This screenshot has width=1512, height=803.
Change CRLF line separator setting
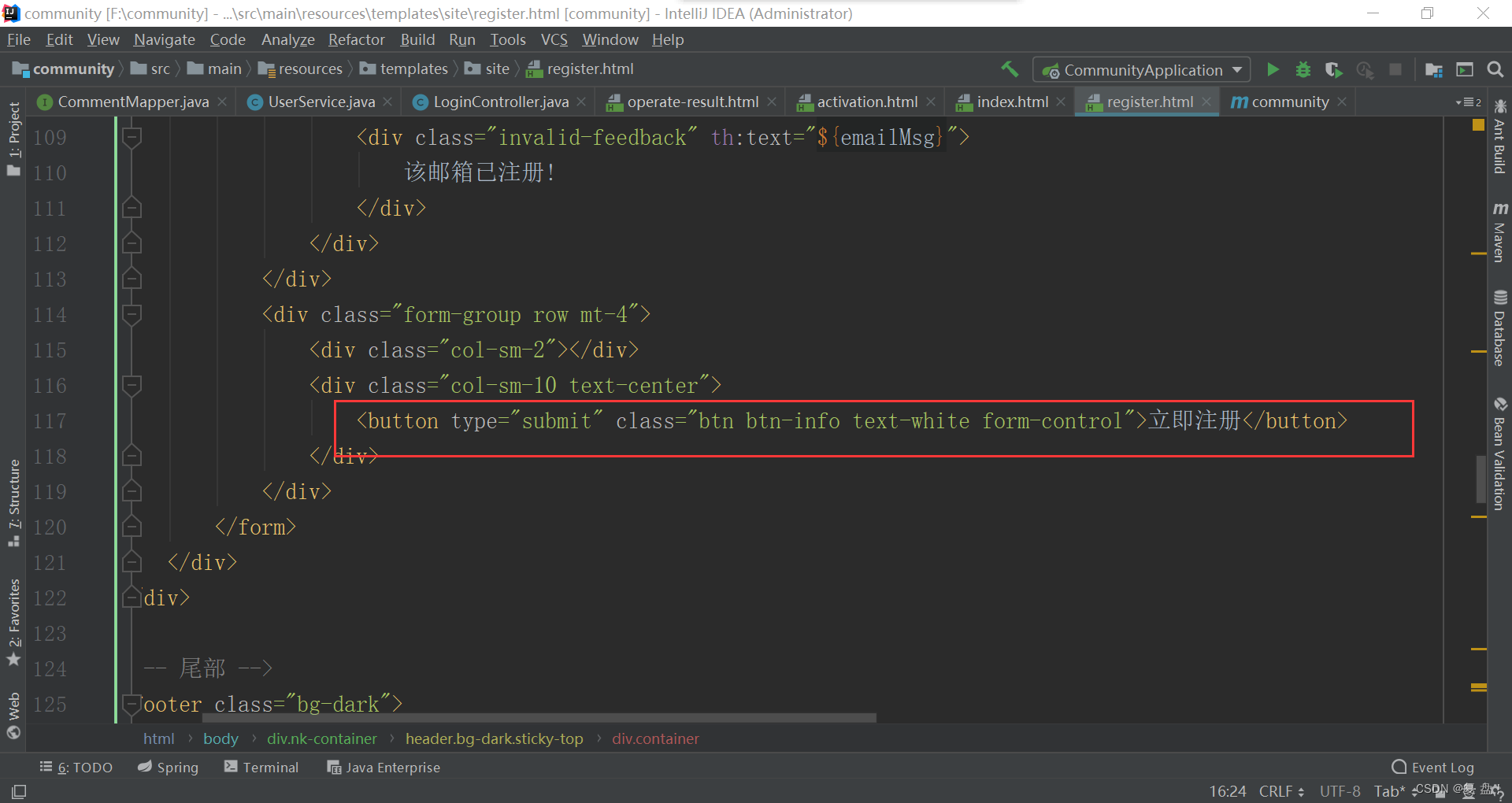click(1281, 791)
